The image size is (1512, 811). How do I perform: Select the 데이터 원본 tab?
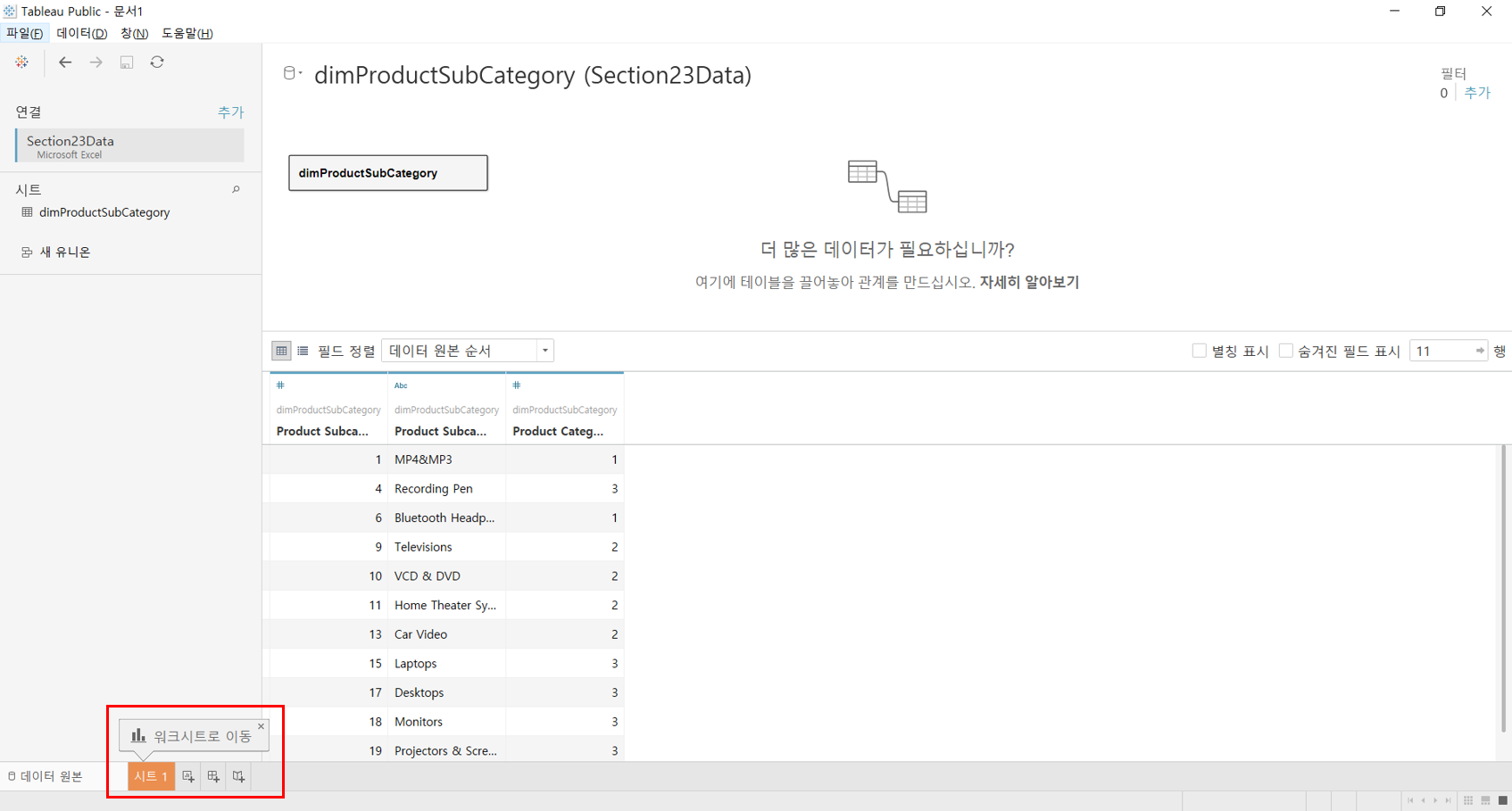click(x=45, y=777)
